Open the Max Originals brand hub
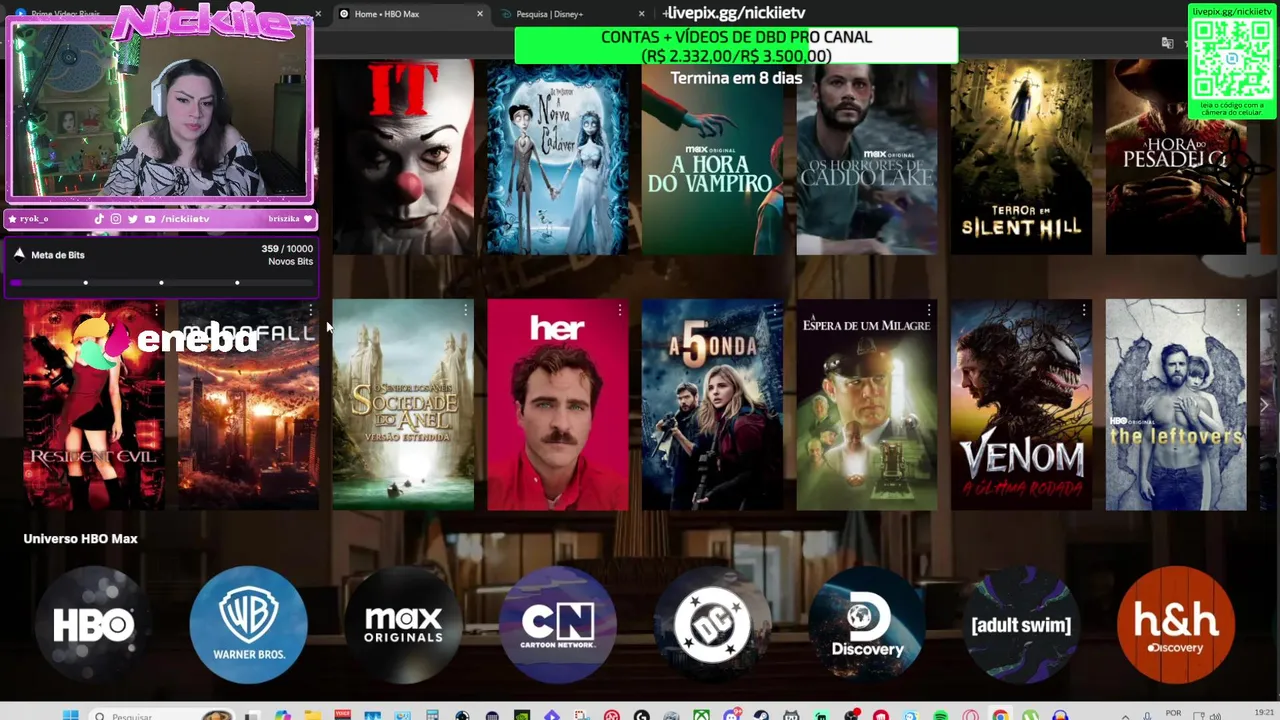The image size is (1280, 720). click(x=403, y=625)
